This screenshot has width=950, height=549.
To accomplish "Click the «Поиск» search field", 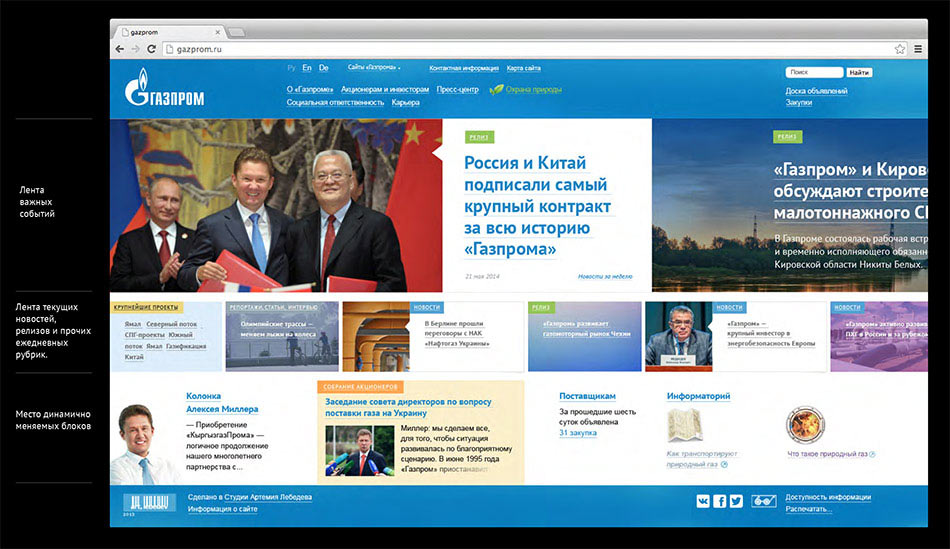I will point(814,72).
